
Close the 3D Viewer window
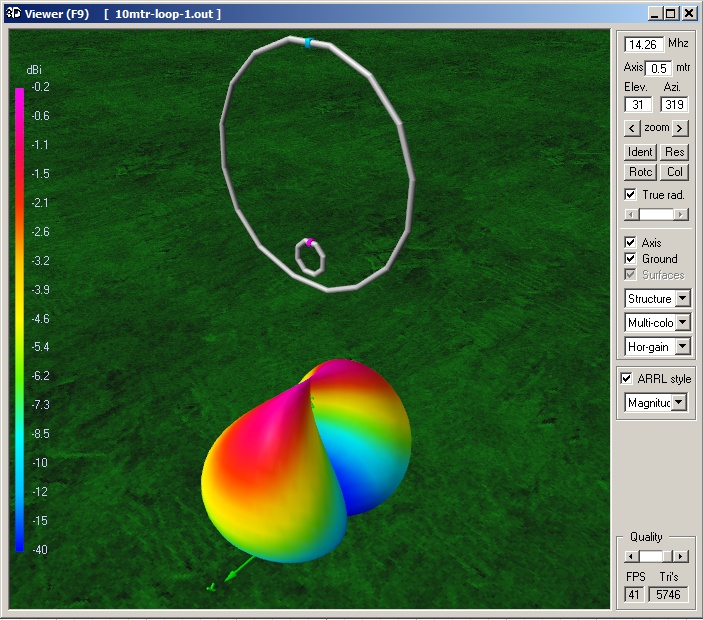tap(689, 14)
